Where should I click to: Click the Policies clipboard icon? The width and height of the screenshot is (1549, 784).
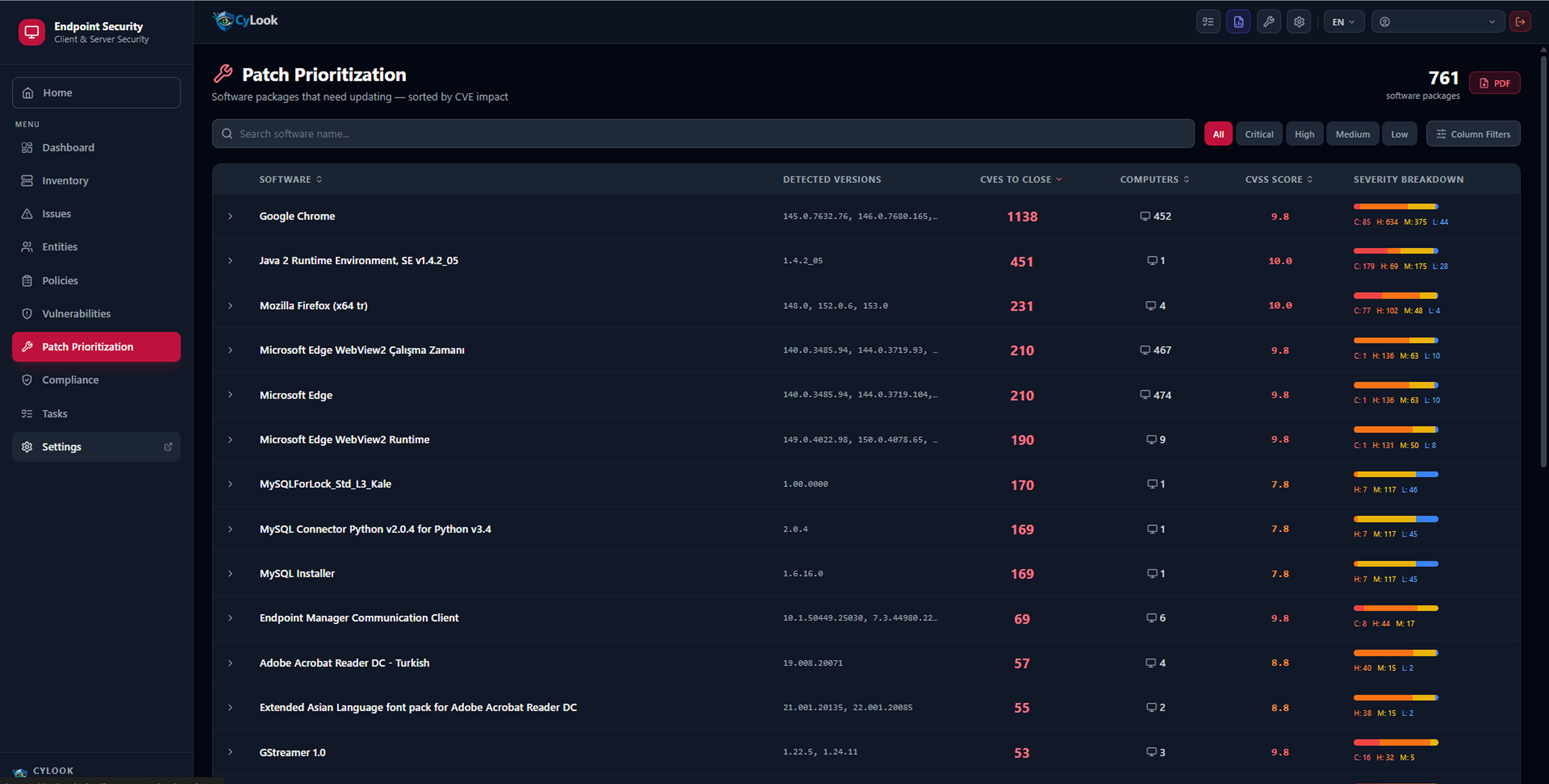coord(27,281)
